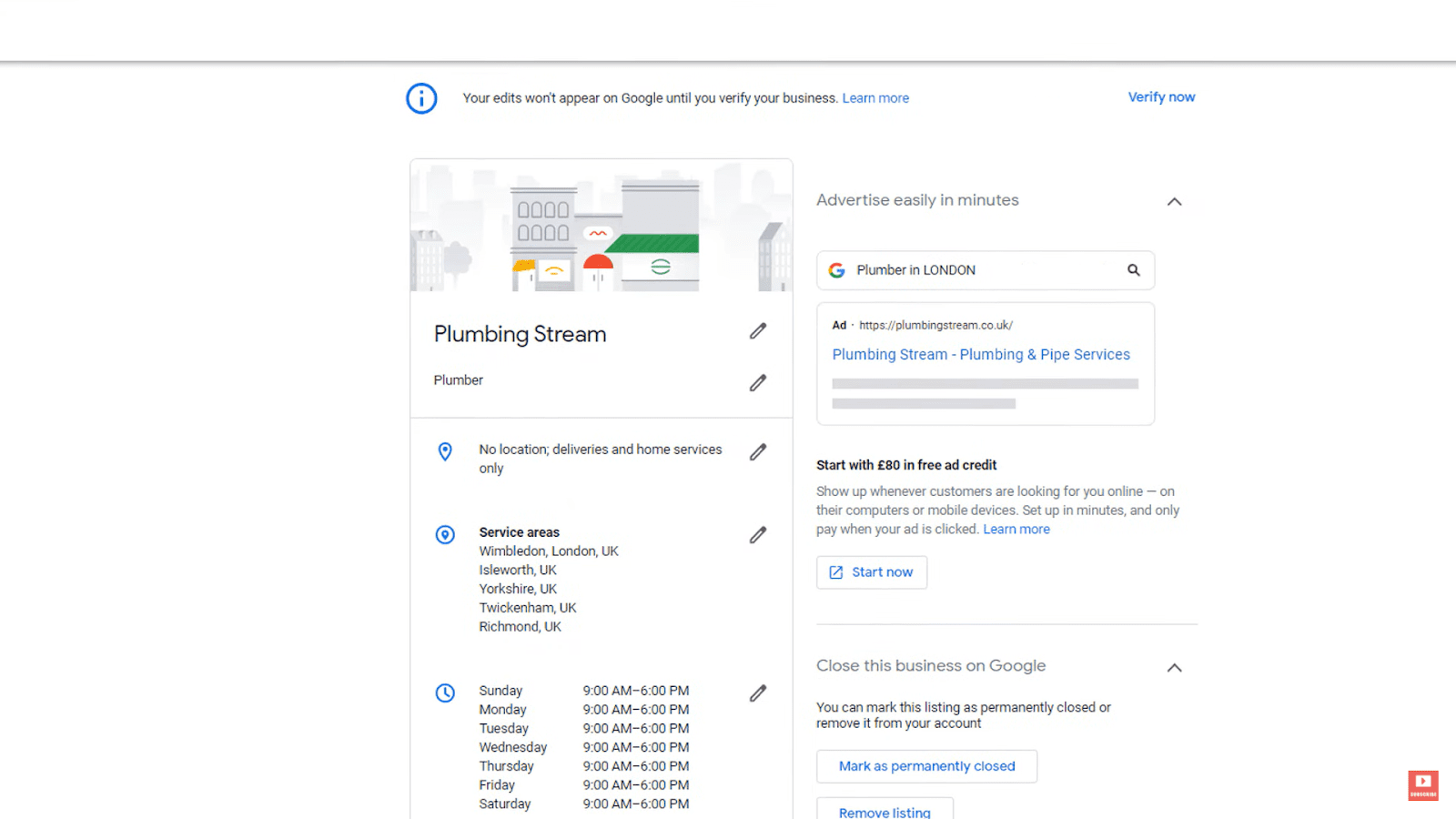The image size is (1456, 819).
Task: Click No location; deliveries and home services text
Action: pos(601,459)
